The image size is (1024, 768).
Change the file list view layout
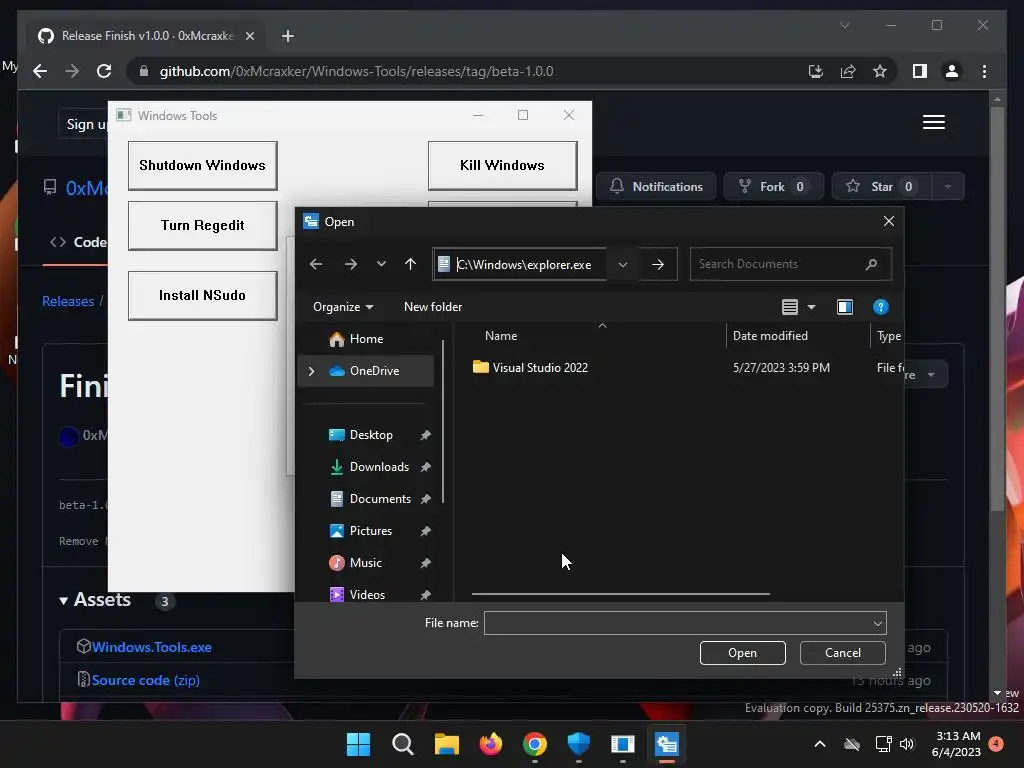click(790, 307)
